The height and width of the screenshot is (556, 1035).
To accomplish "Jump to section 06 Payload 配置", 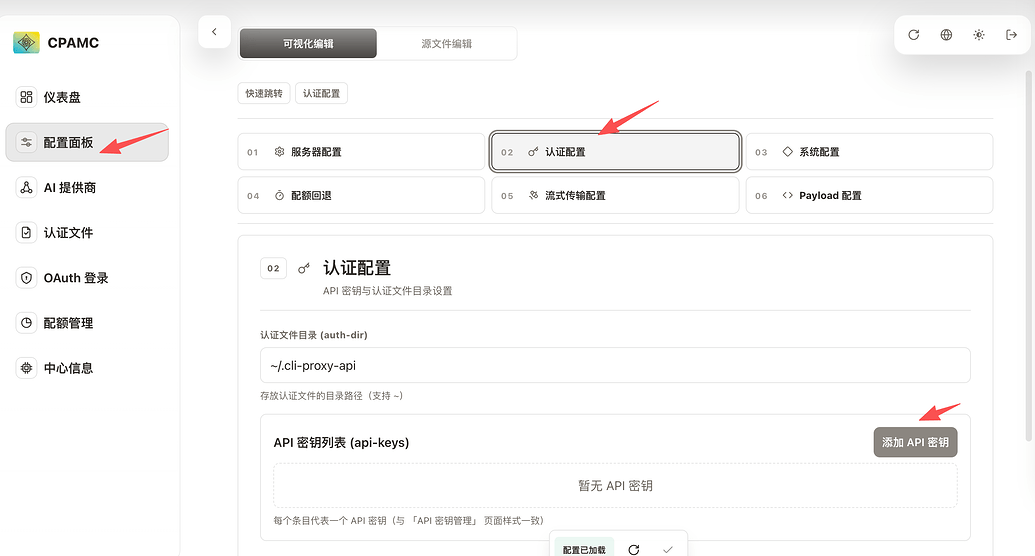I will 869,195.
